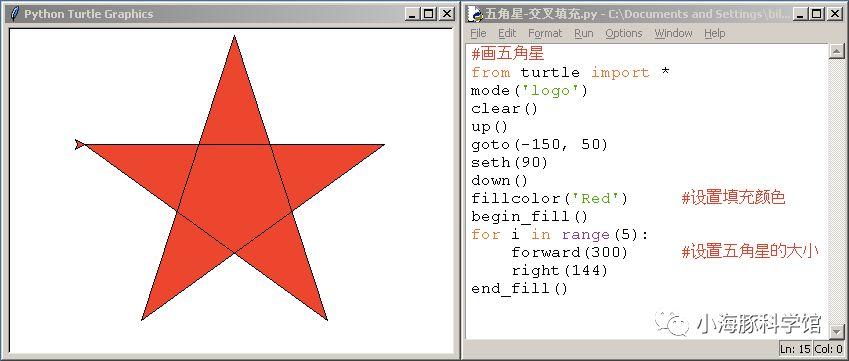Click the line mode('logo')
849x361 pixels.
tap(530, 90)
